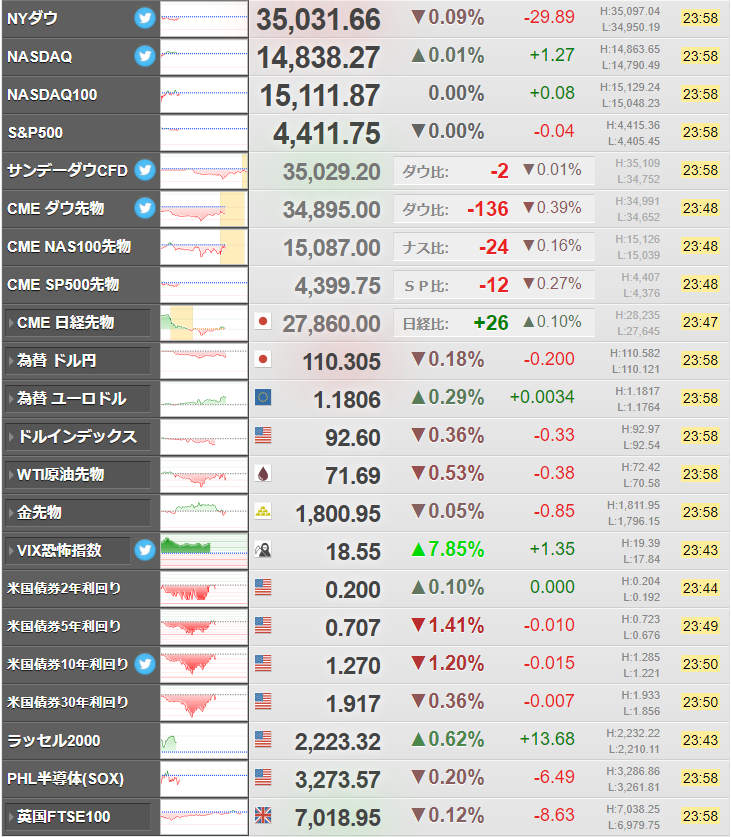
Task: Click the SOX value 3,273.57
Action: (x=338, y=780)
